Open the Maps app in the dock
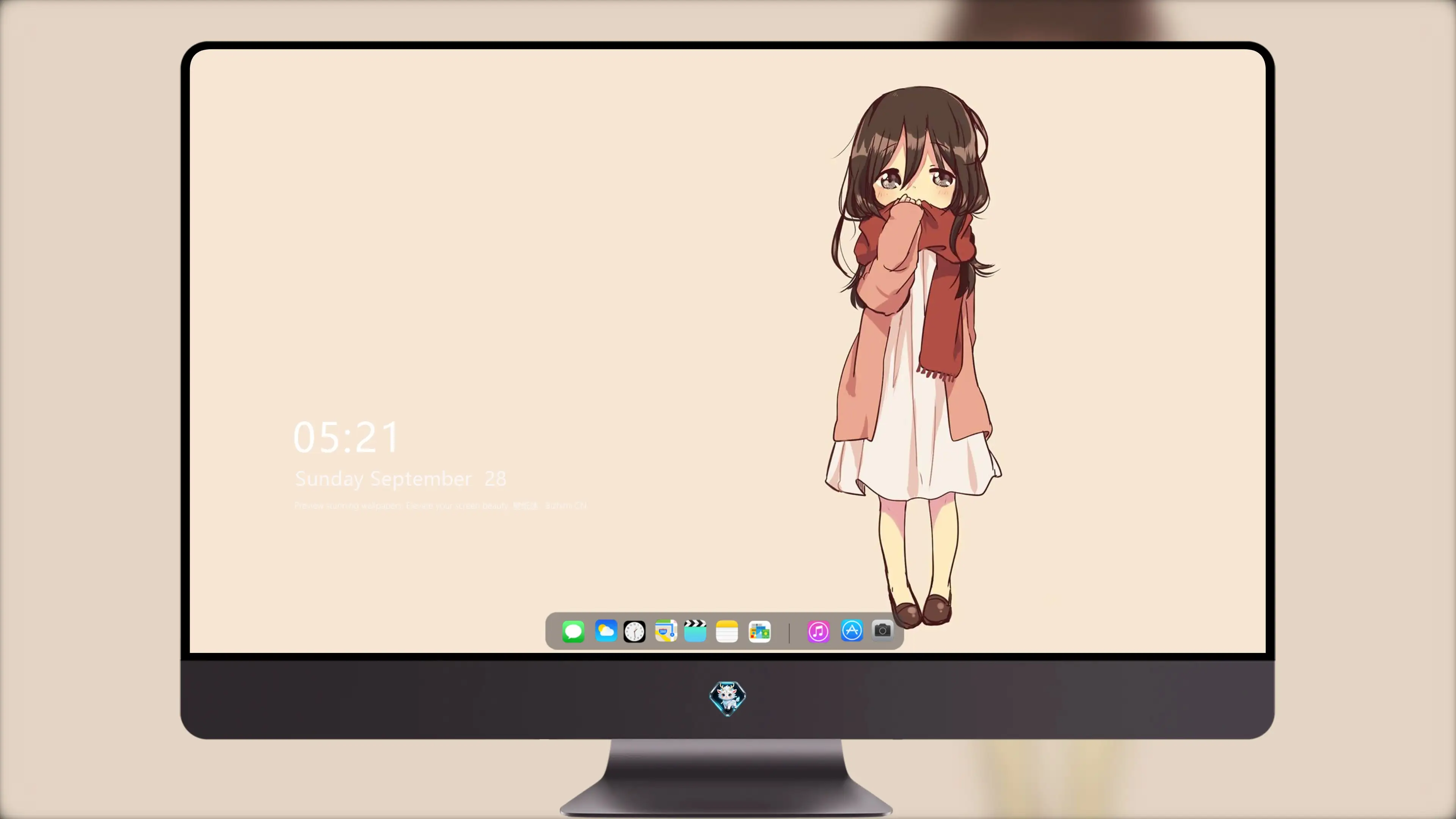Viewport: 1456px width, 819px height. point(666,631)
